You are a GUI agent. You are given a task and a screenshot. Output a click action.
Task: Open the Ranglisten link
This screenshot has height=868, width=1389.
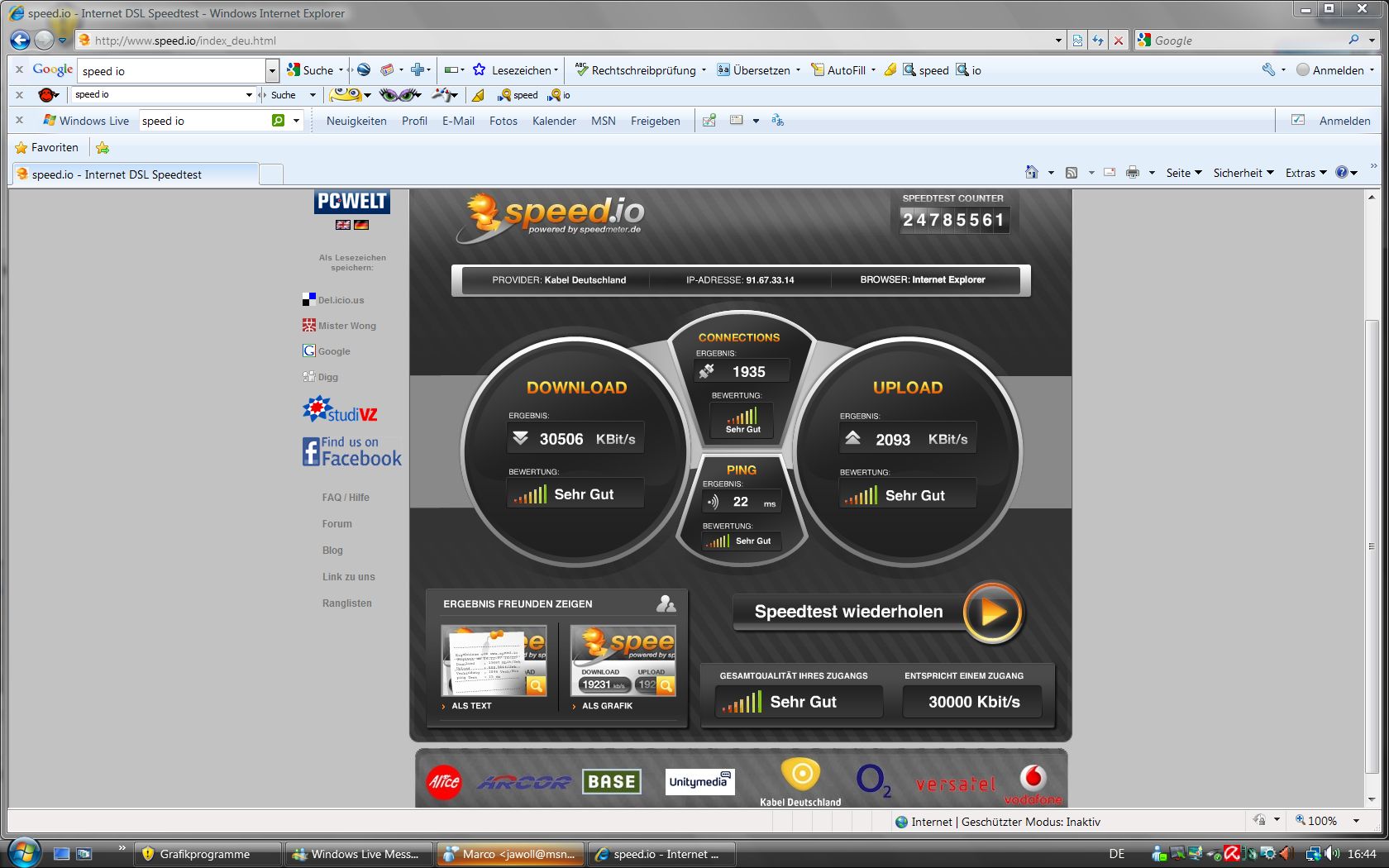click(x=346, y=603)
